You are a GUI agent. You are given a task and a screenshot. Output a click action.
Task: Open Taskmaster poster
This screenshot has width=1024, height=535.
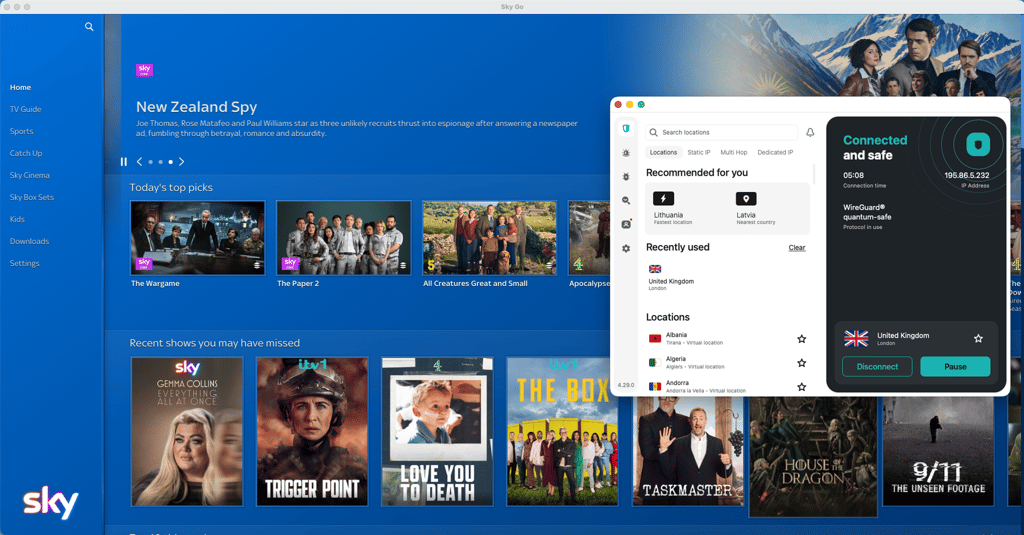[x=688, y=451]
